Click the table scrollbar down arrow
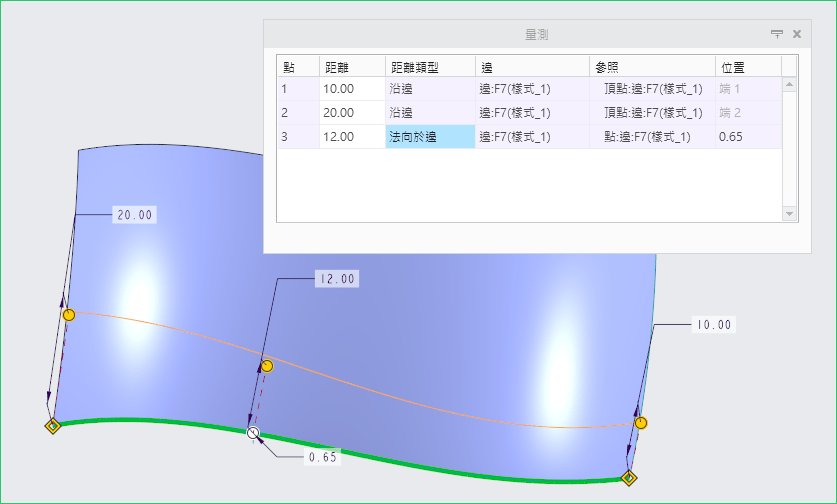 789,214
